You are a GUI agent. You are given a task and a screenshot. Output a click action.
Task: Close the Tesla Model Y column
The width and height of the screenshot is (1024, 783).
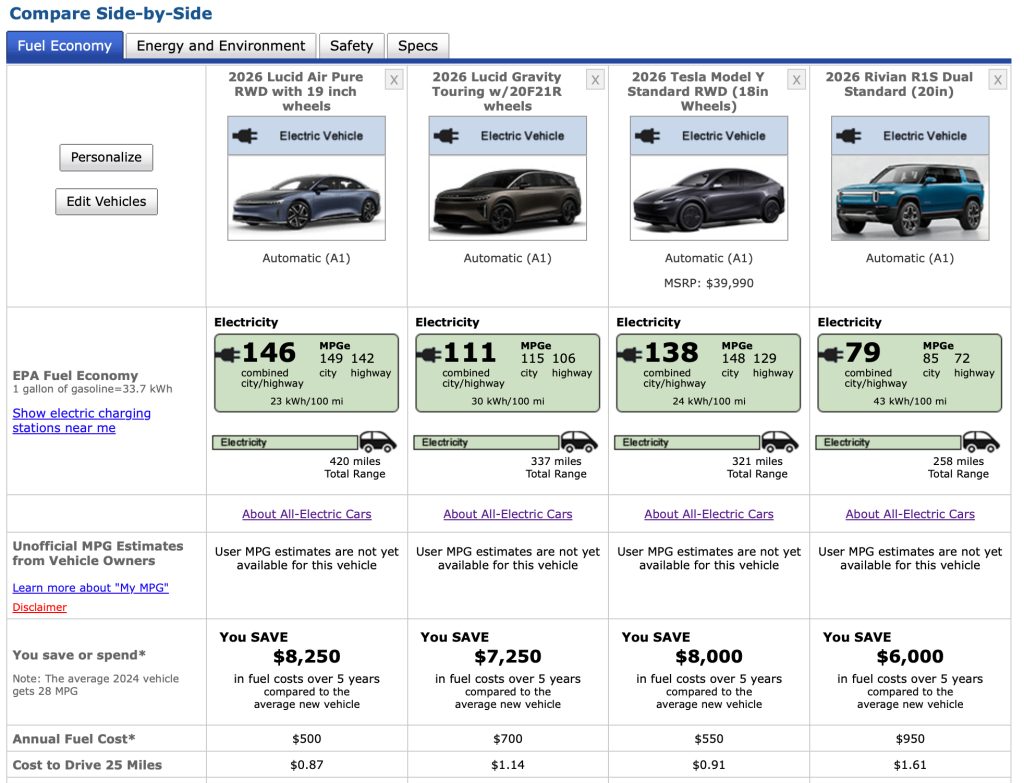click(x=796, y=80)
